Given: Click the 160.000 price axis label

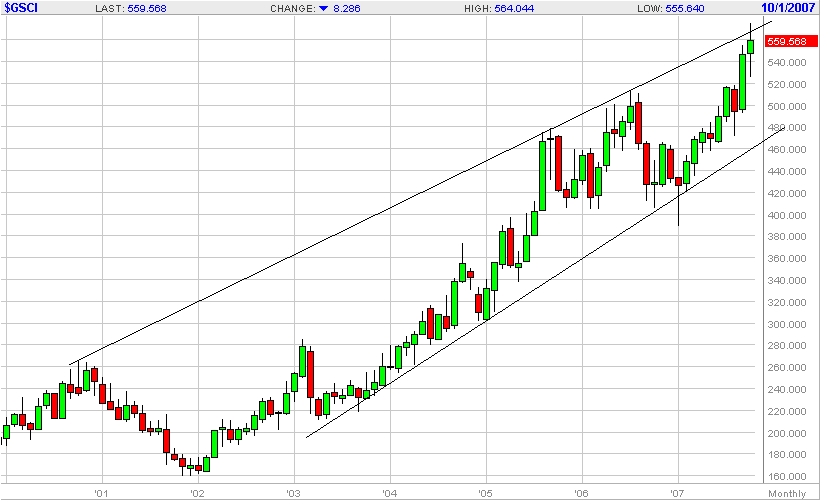Looking at the screenshot, I should tap(787, 477).
